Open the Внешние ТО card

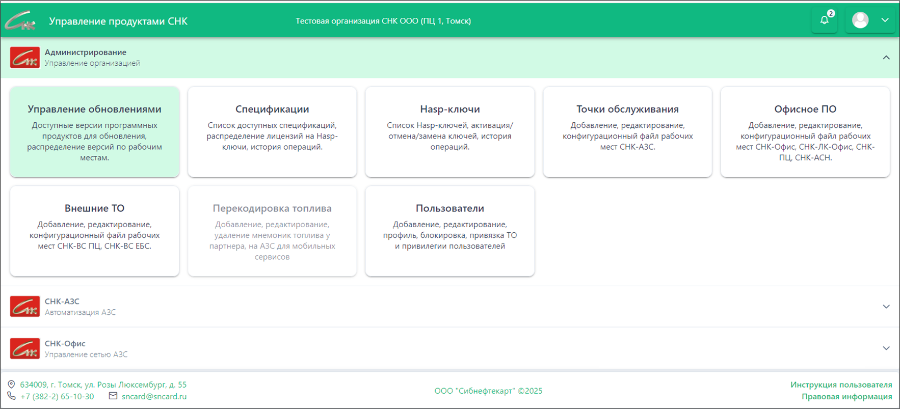[x=95, y=231]
